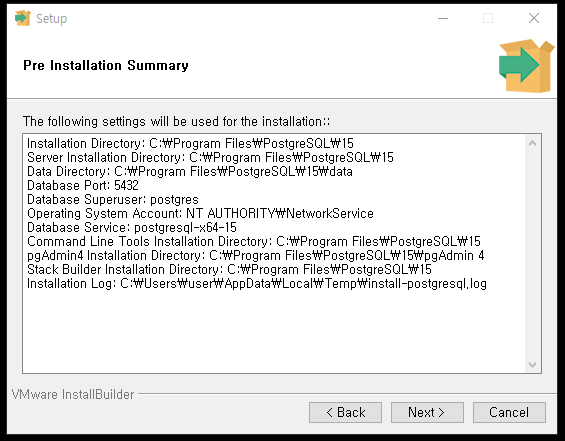This screenshot has height=441, width=565.
Task: Click the 'Setup' window title text
Action: click(x=52, y=19)
